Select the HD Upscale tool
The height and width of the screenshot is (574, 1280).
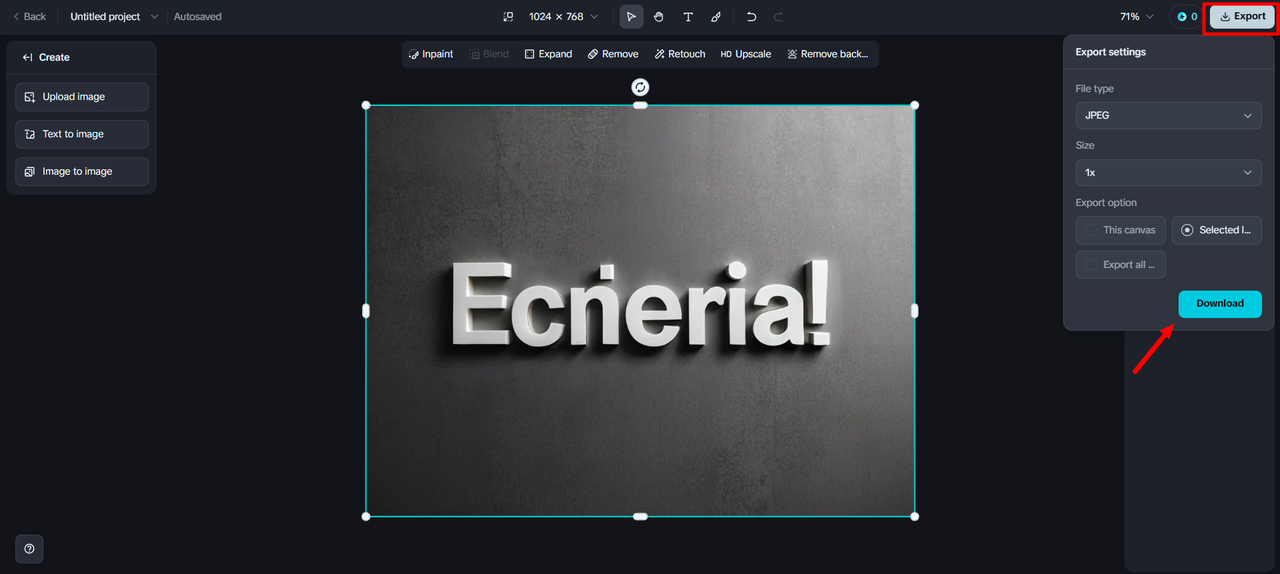click(x=746, y=54)
